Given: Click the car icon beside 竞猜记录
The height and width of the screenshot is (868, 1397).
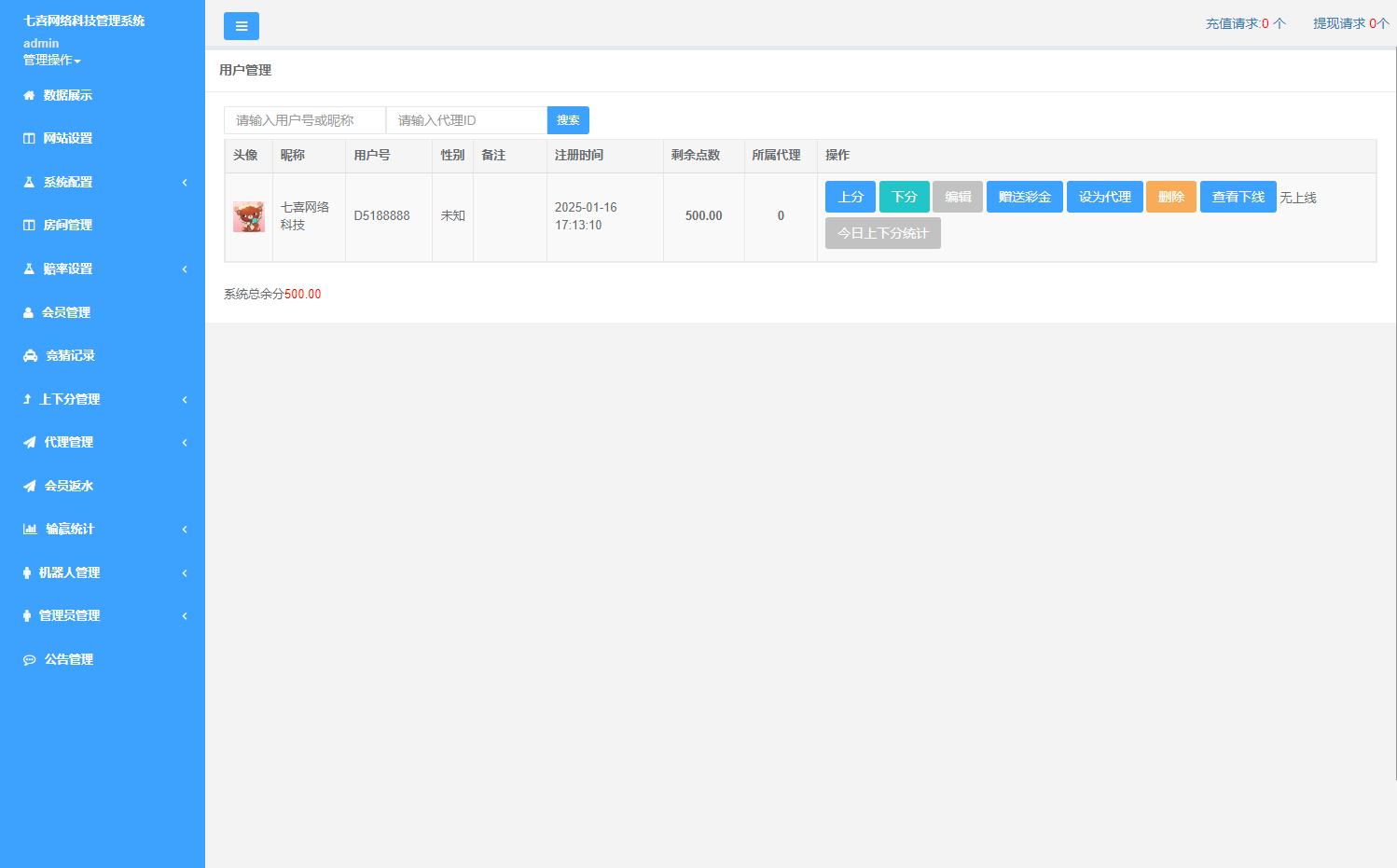Looking at the screenshot, I should pyautogui.click(x=30, y=355).
